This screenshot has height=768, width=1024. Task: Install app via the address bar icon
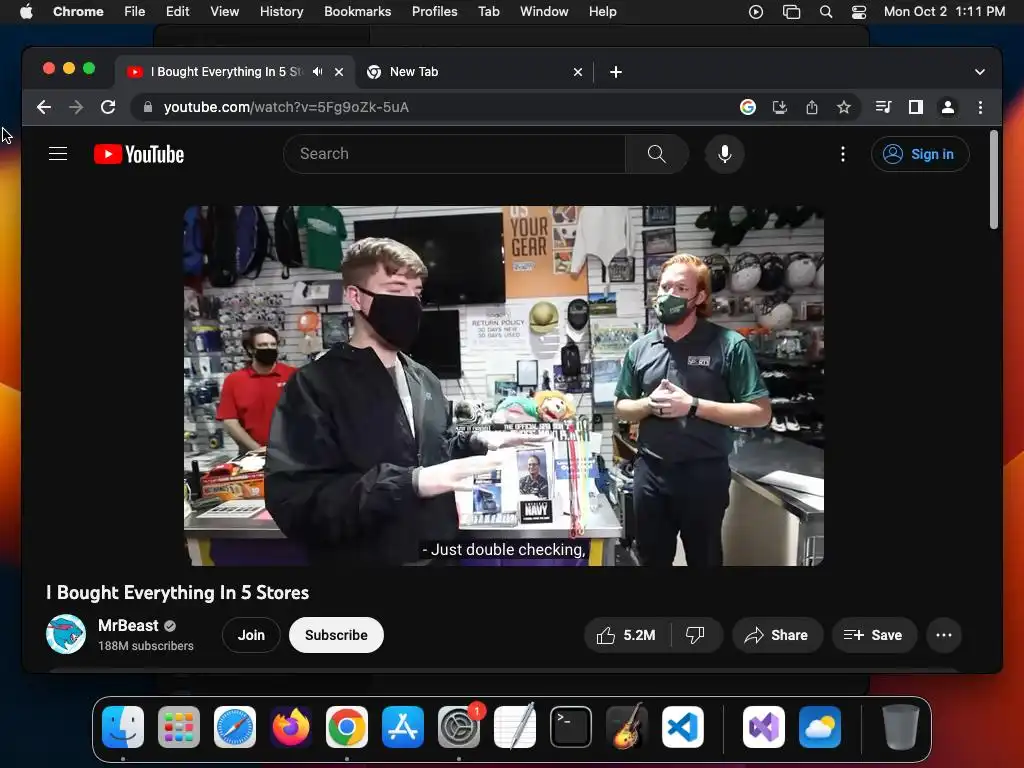pyautogui.click(x=780, y=107)
